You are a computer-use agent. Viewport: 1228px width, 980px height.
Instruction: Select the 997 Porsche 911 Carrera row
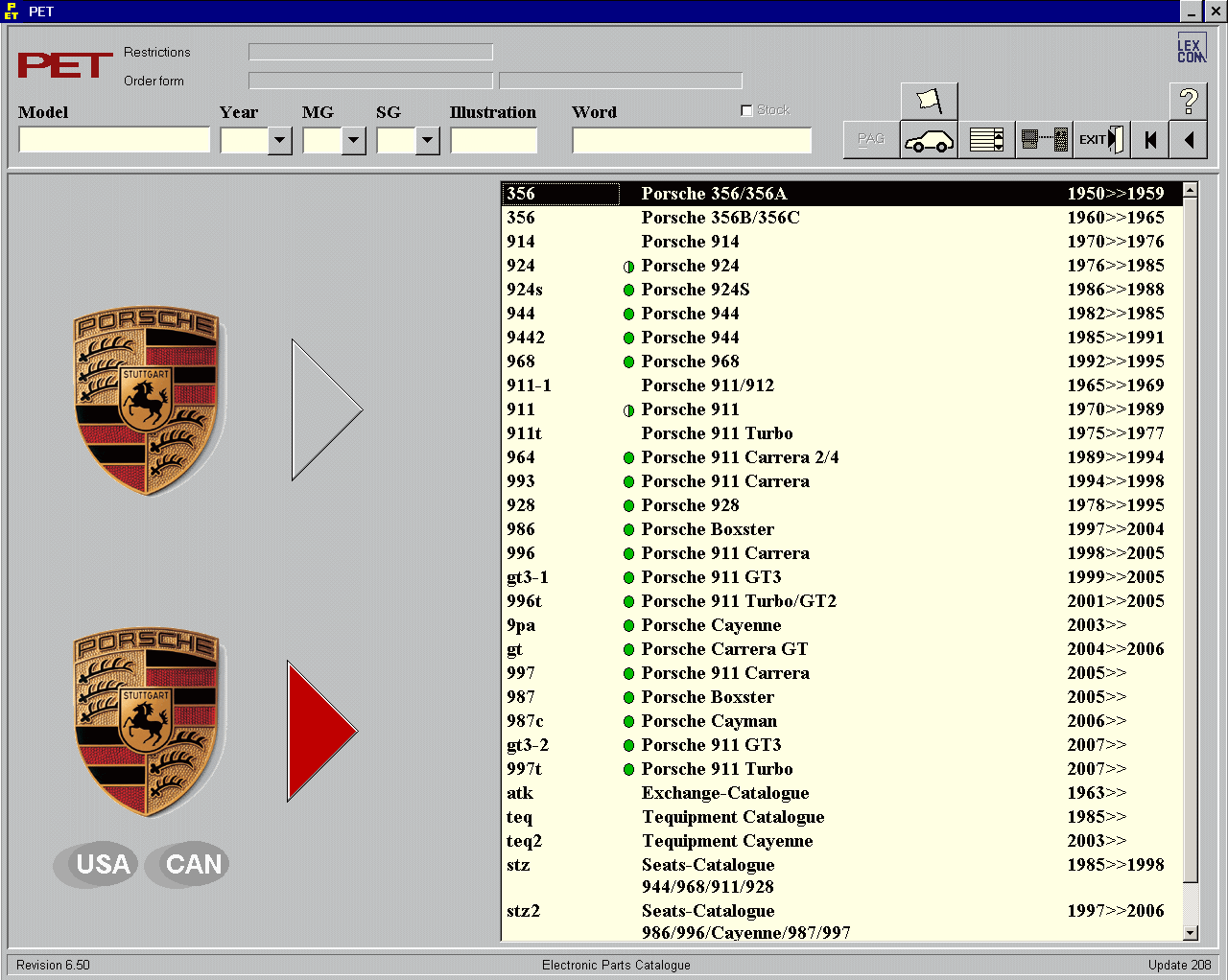click(x=841, y=673)
